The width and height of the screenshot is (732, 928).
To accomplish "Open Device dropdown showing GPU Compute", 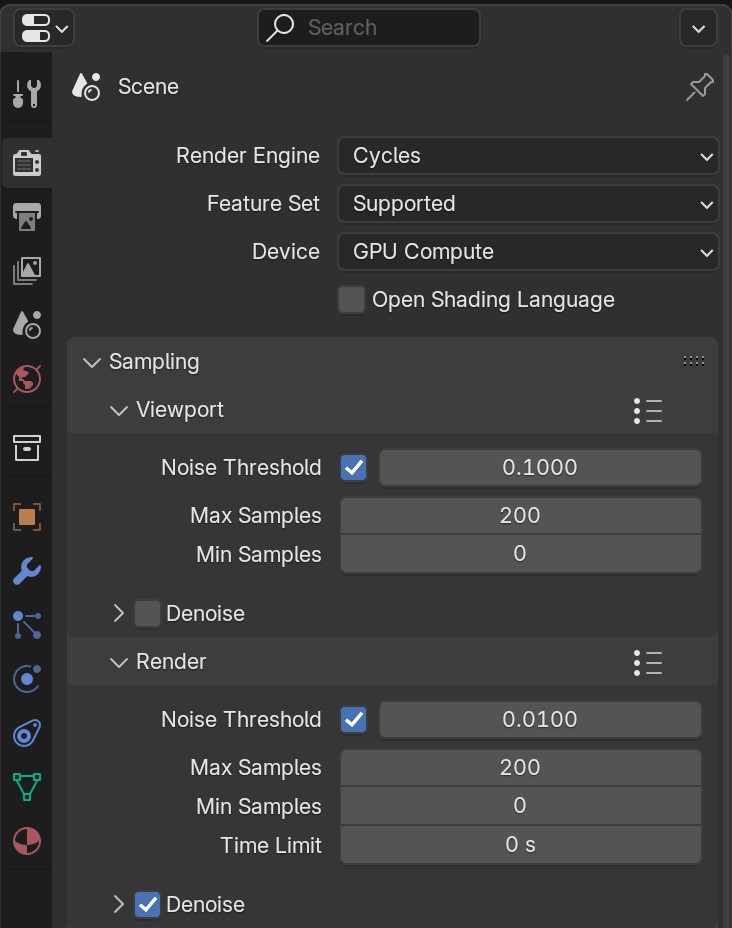I will coord(528,252).
